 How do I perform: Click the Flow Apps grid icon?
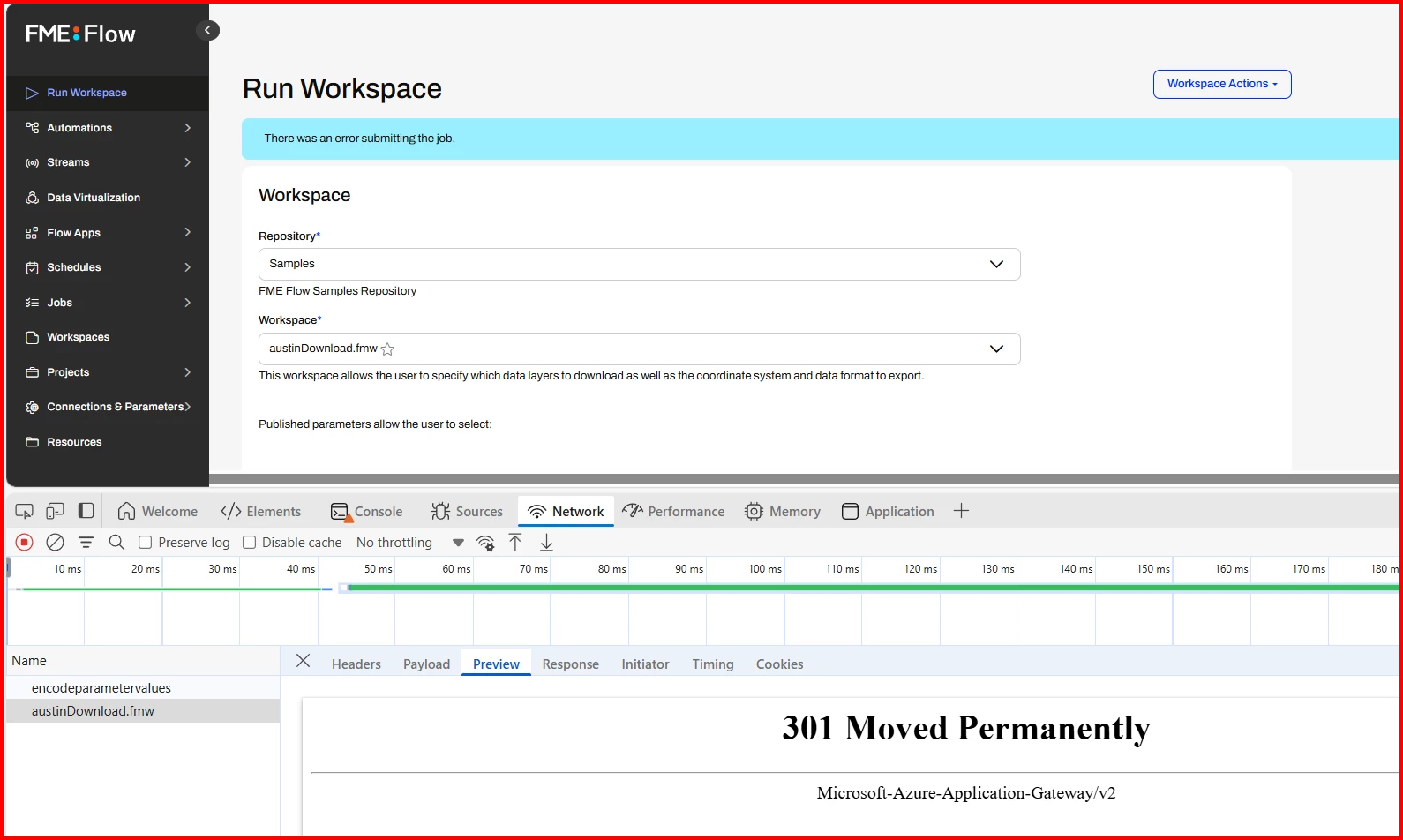tap(32, 233)
